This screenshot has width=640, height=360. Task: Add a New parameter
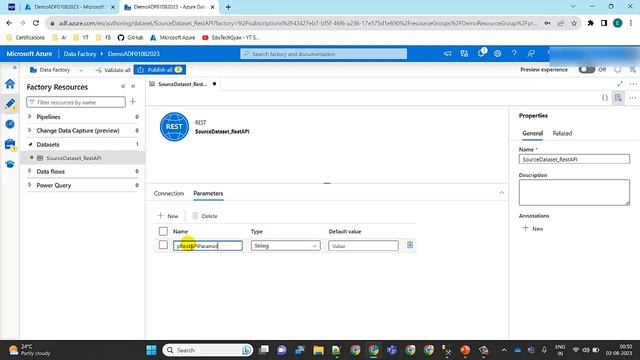[168, 216]
